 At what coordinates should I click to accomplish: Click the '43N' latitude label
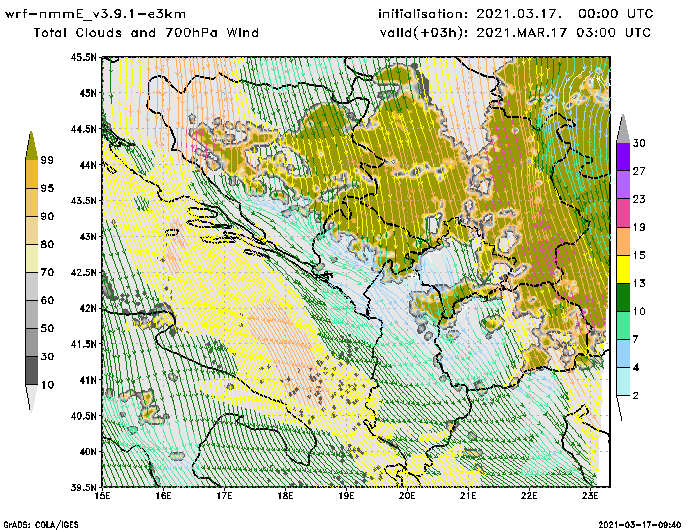[x=88, y=236]
